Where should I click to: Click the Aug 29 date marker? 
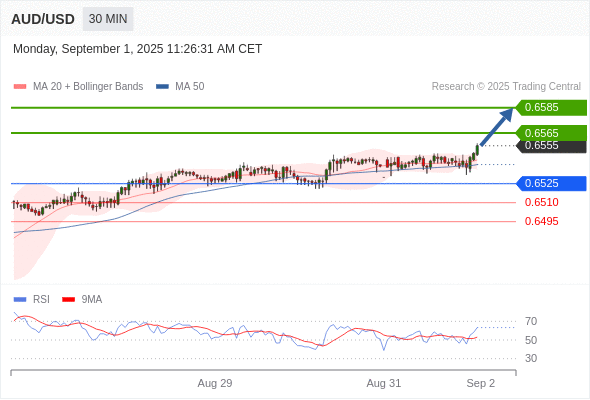pos(215,383)
